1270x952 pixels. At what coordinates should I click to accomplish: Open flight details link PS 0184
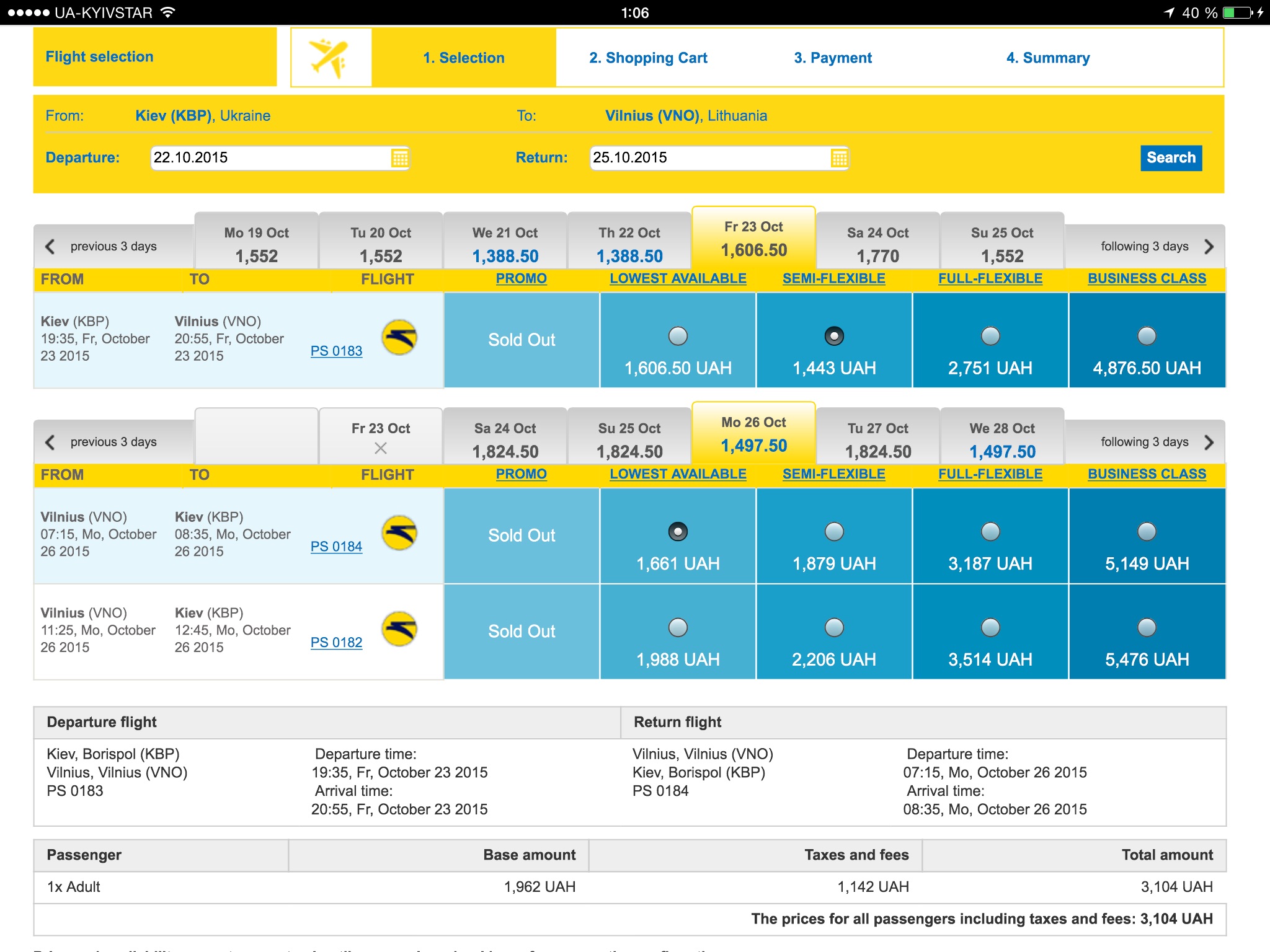click(336, 546)
